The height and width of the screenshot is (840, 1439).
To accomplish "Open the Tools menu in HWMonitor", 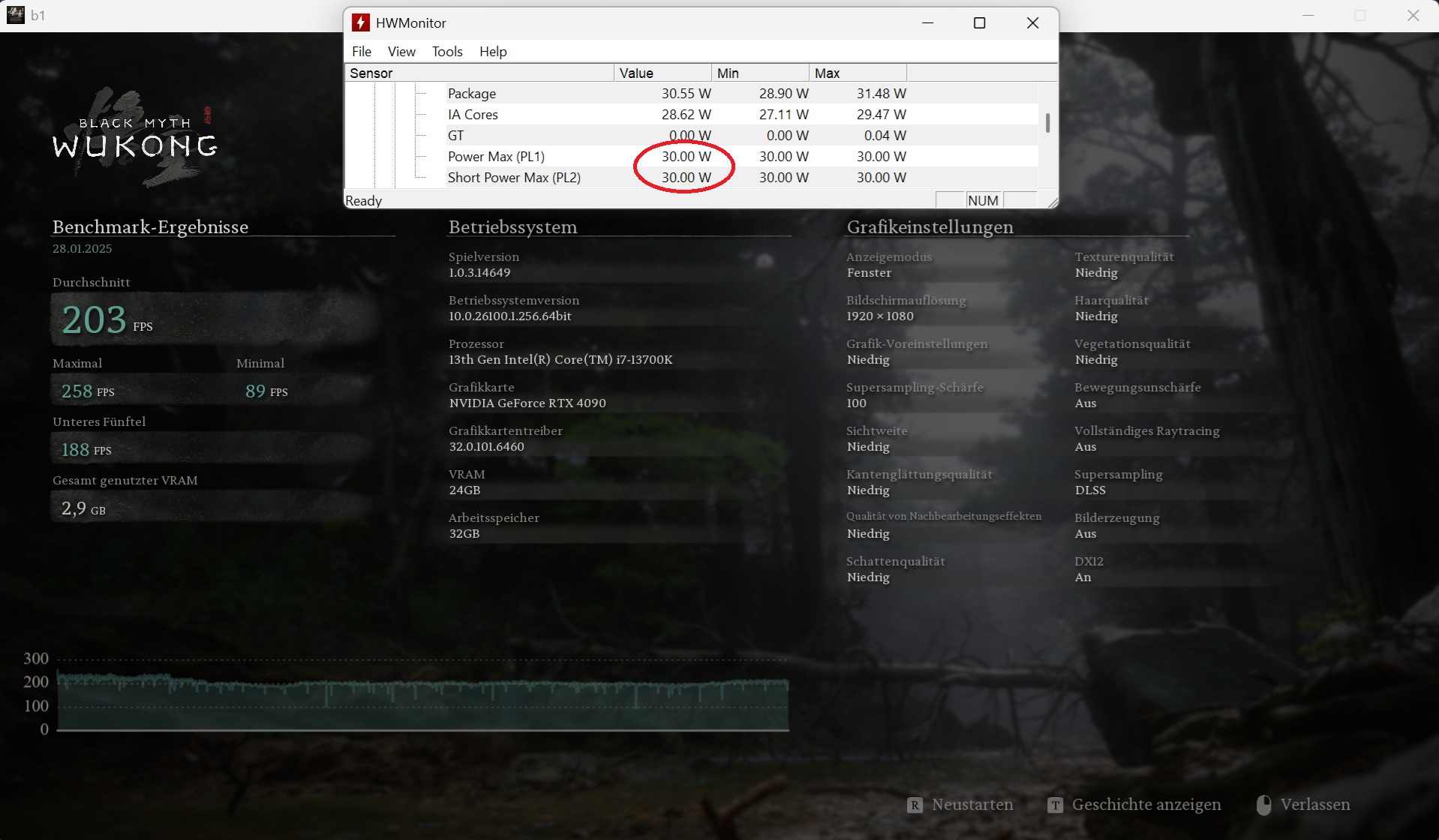I will pos(447,51).
